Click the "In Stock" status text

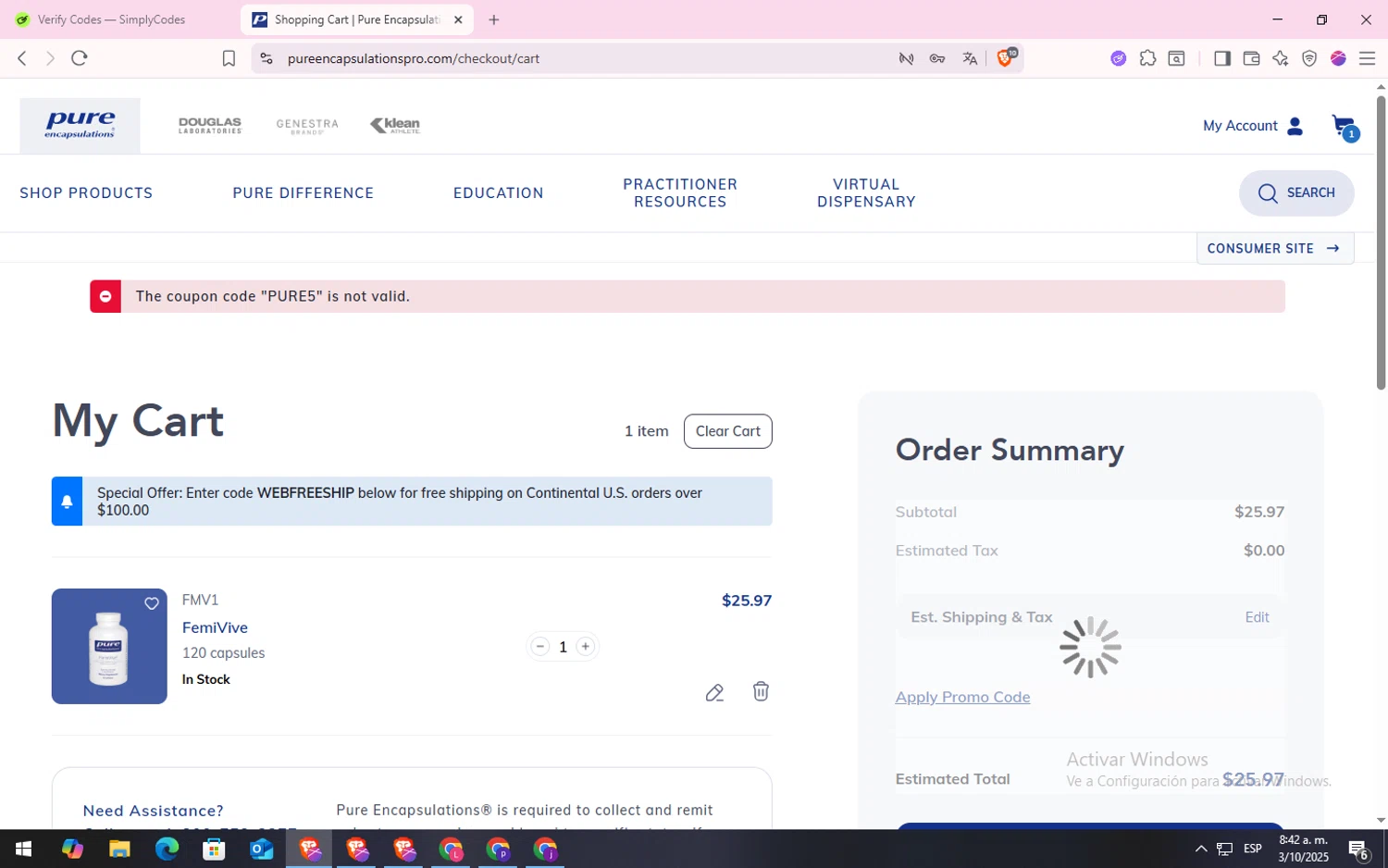pyautogui.click(x=206, y=679)
